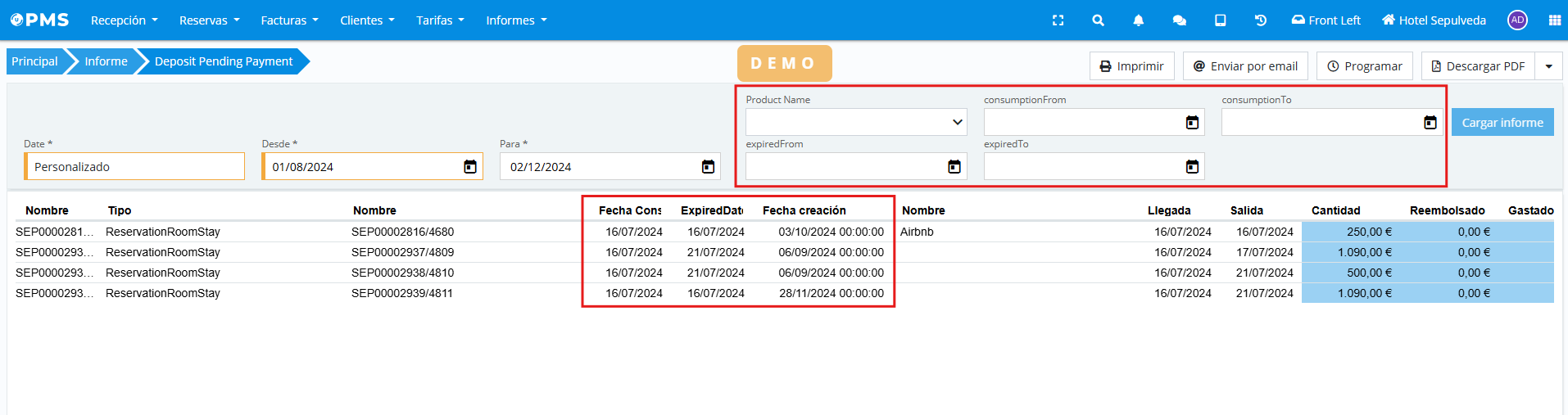Open the Informes menu
Viewport: 1568px width, 415px height.
[516, 20]
